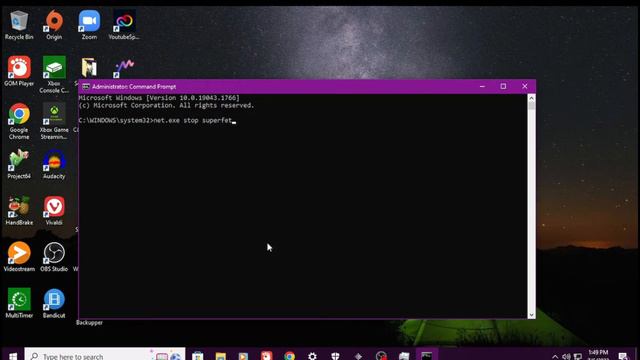
Task: Open GOM Player from taskbar
Action: point(267,356)
